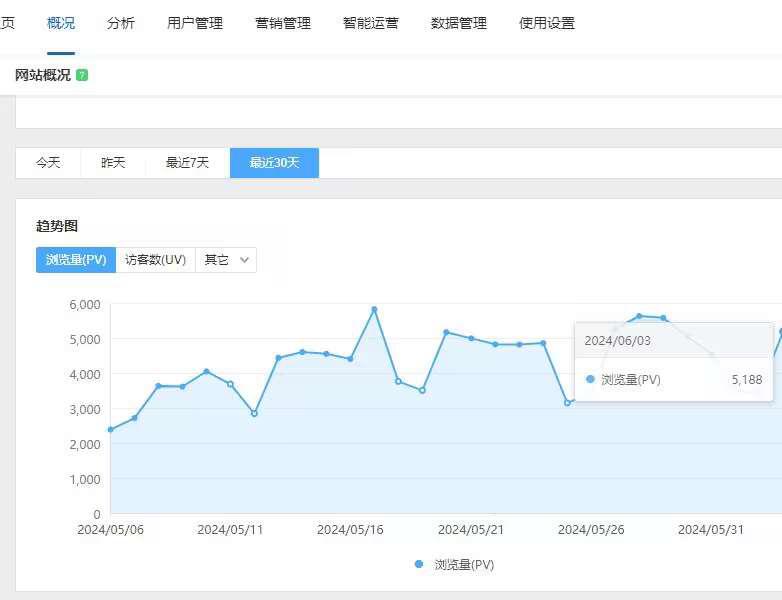Select the 浏览量(PV) metric toggle
782x600 pixels.
pos(76,260)
